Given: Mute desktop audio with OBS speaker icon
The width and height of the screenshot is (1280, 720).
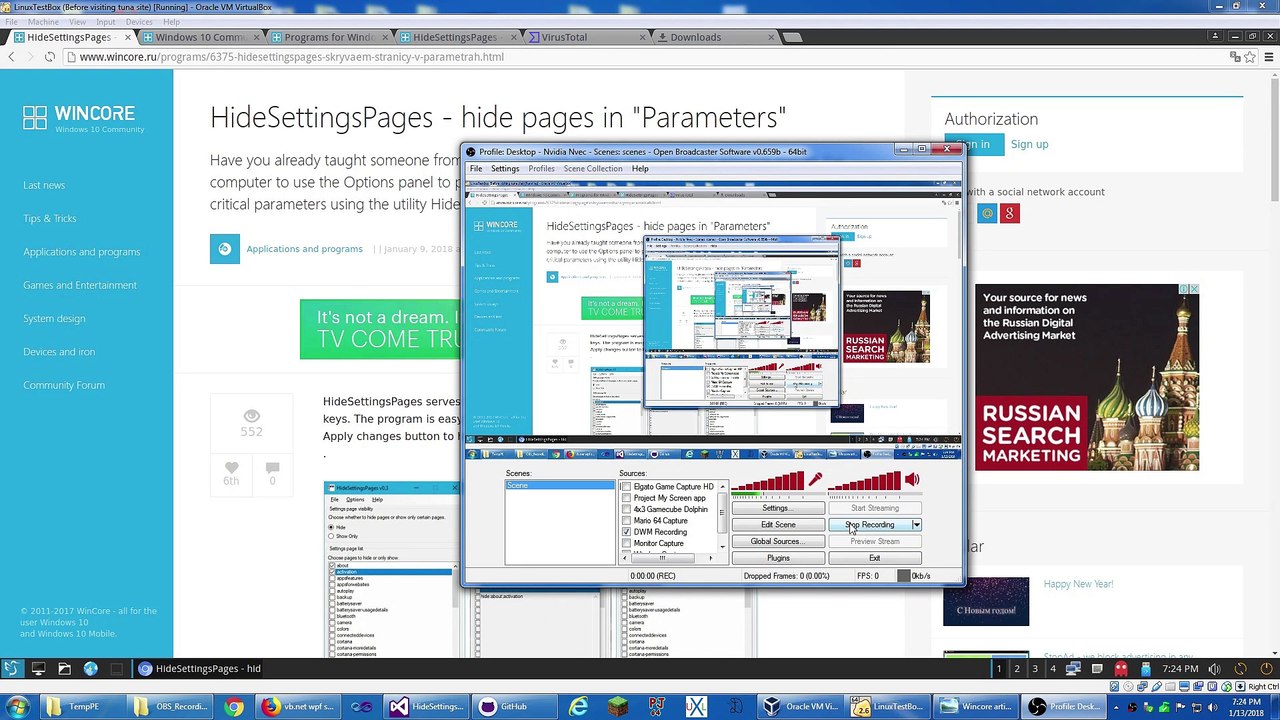Looking at the screenshot, I should click(912, 480).
